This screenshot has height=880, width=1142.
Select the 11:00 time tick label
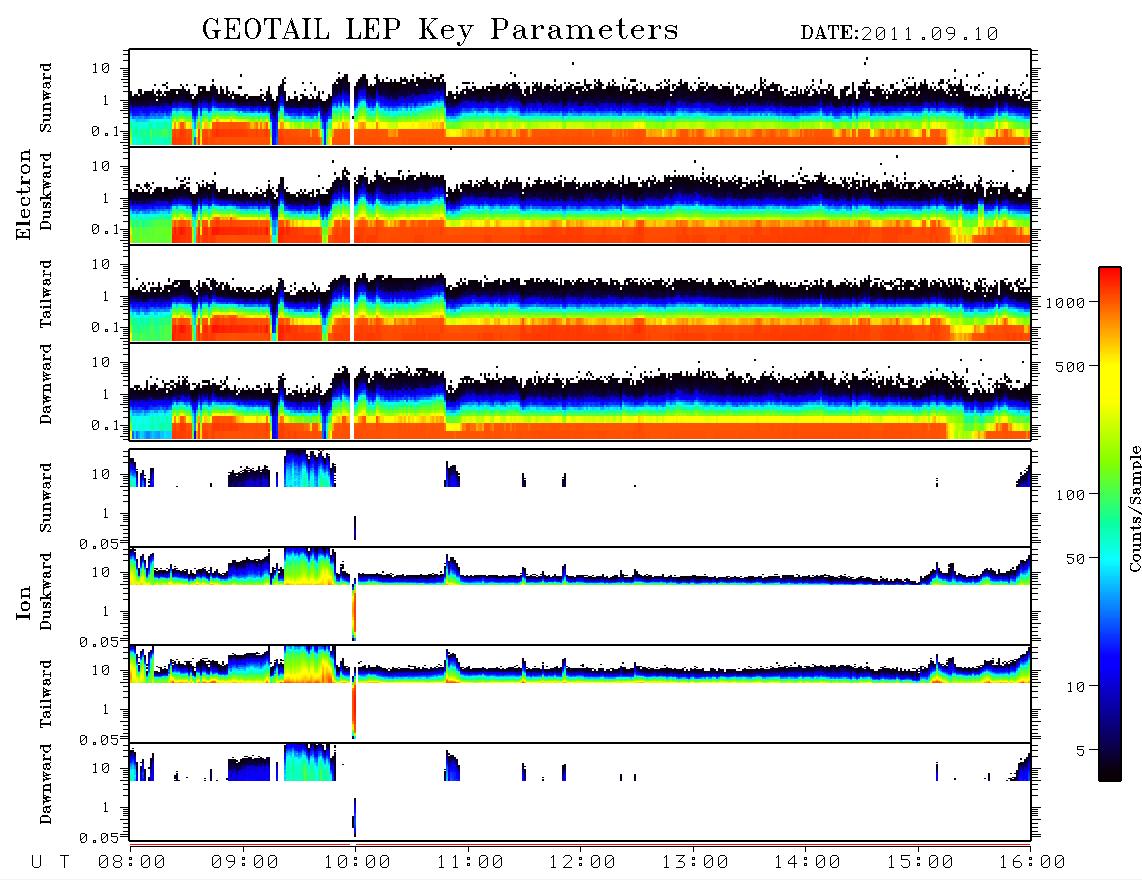click(x=470, y=863)
